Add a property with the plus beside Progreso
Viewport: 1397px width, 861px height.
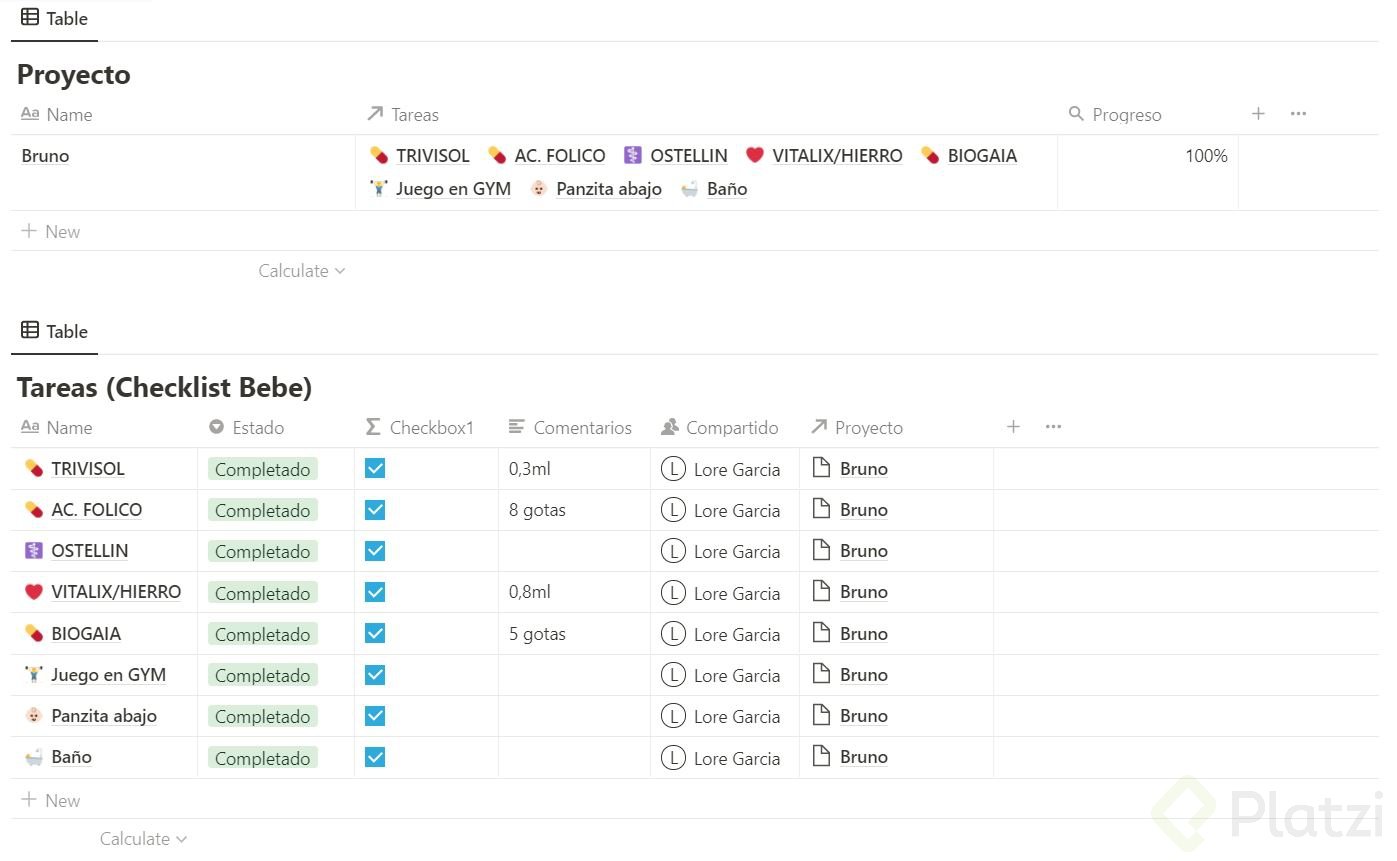click(1258, 114)
